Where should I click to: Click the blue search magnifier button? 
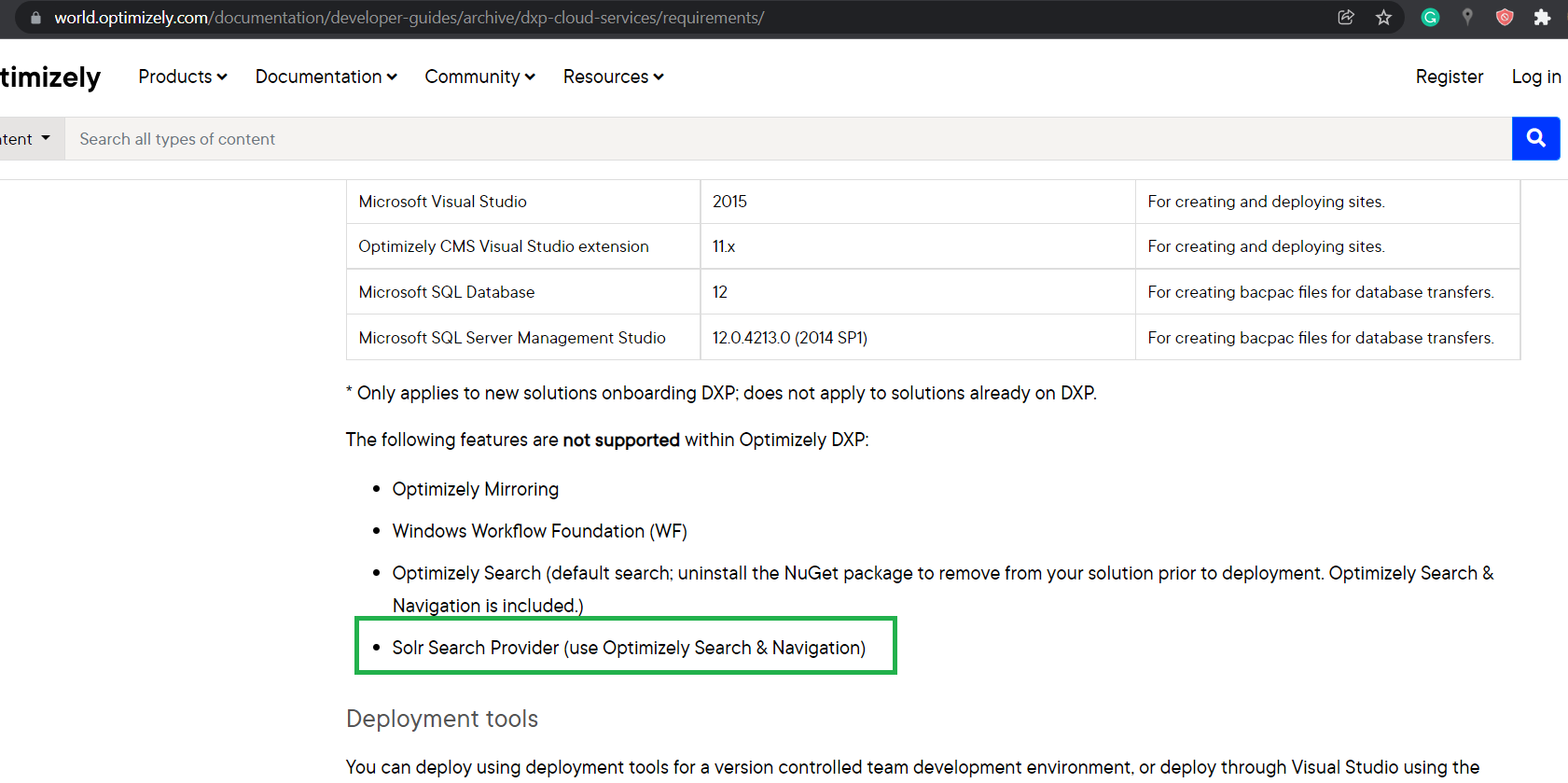coord(1535,138)
